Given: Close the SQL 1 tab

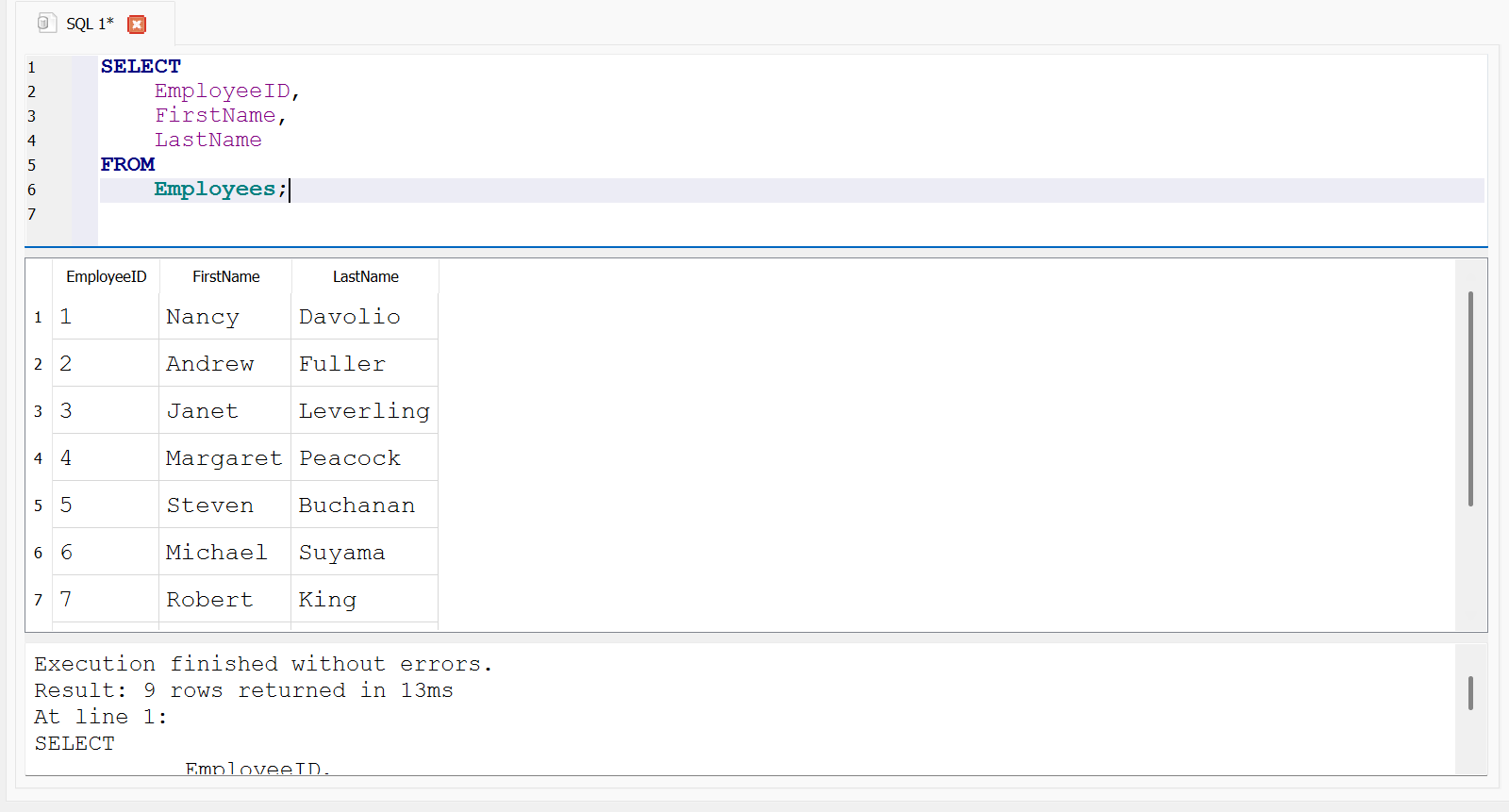Looking at the screenshot, I should coord(137,25).
